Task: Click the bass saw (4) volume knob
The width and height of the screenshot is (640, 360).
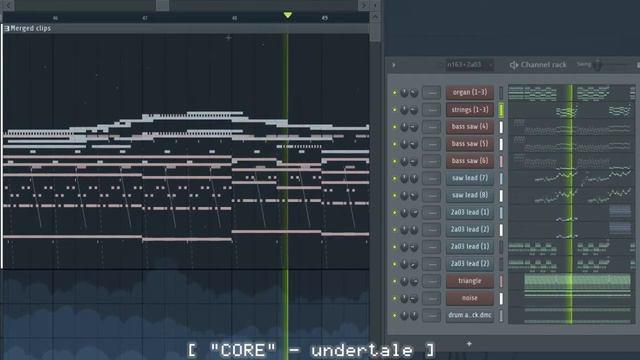Action: click(414, 127)
